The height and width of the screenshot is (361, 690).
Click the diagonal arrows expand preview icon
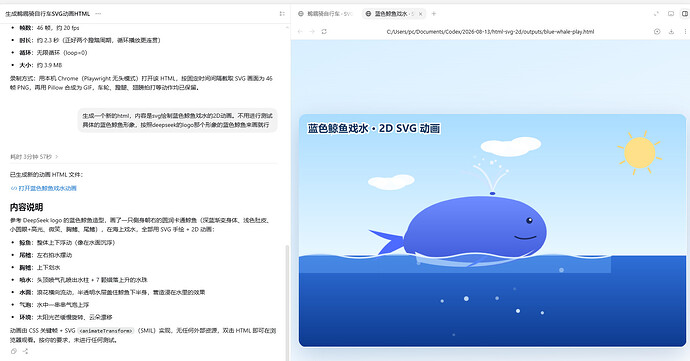pos(657,14)
